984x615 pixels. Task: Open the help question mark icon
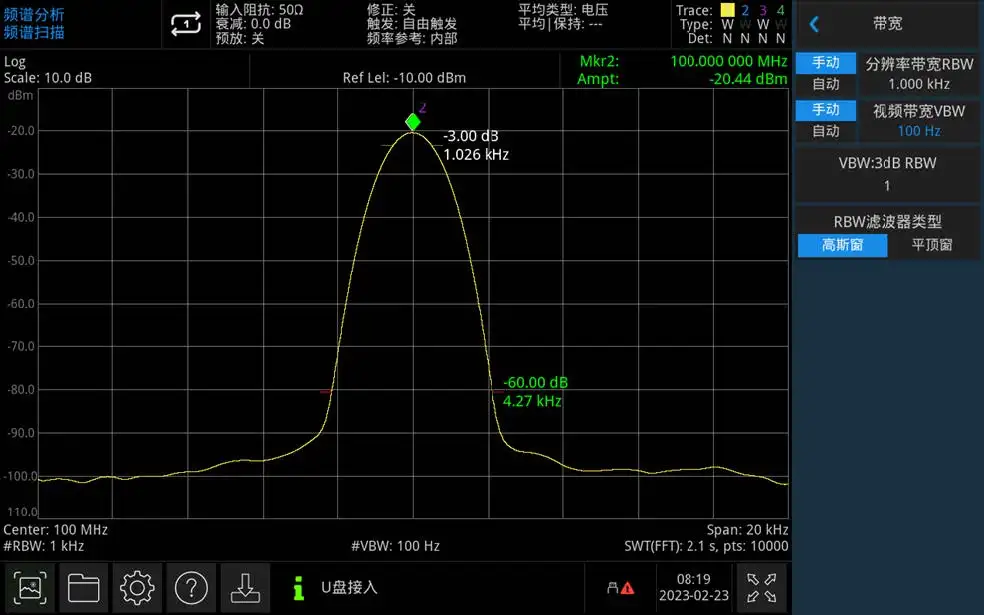191,588
